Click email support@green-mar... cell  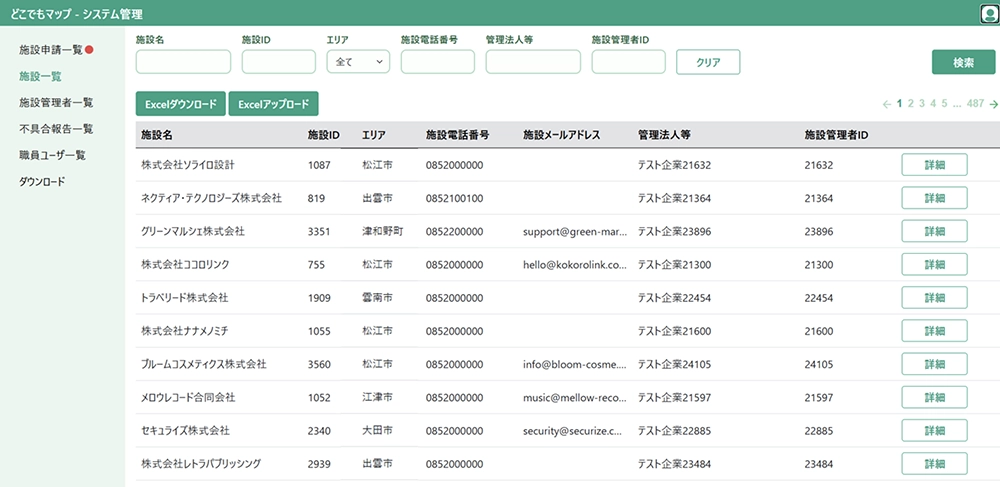575,231
